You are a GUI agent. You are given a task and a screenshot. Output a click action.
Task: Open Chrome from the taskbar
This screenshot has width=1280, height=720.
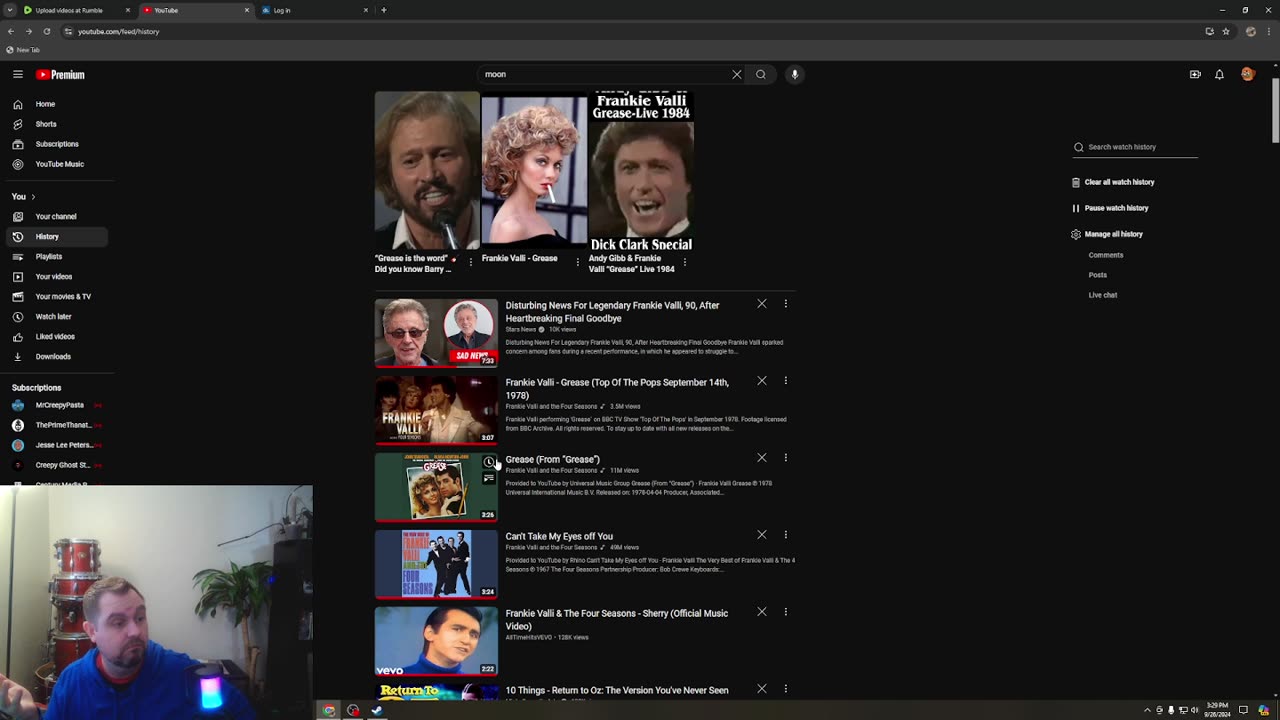(329, 710)
